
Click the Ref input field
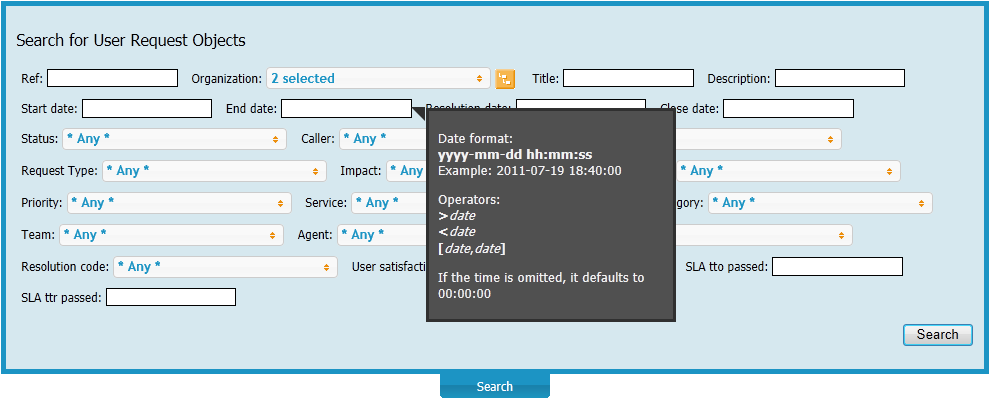[112, 78]
